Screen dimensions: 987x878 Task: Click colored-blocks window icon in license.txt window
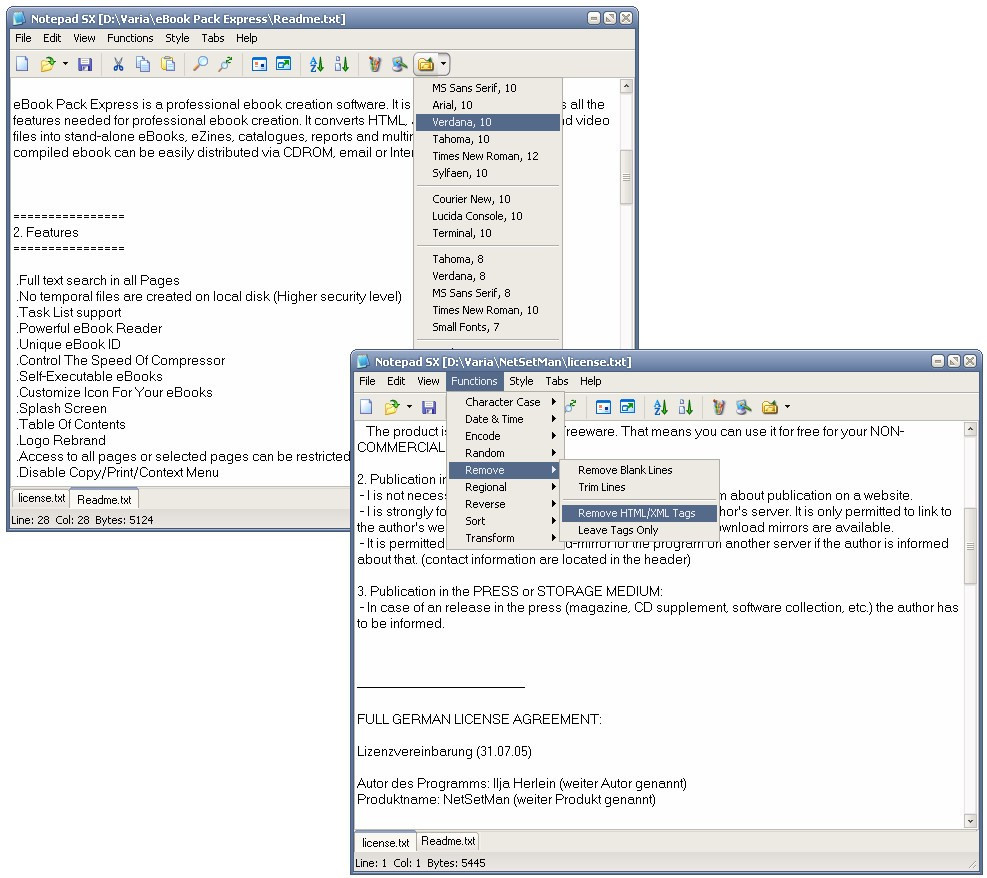click(x=603, y=407)
